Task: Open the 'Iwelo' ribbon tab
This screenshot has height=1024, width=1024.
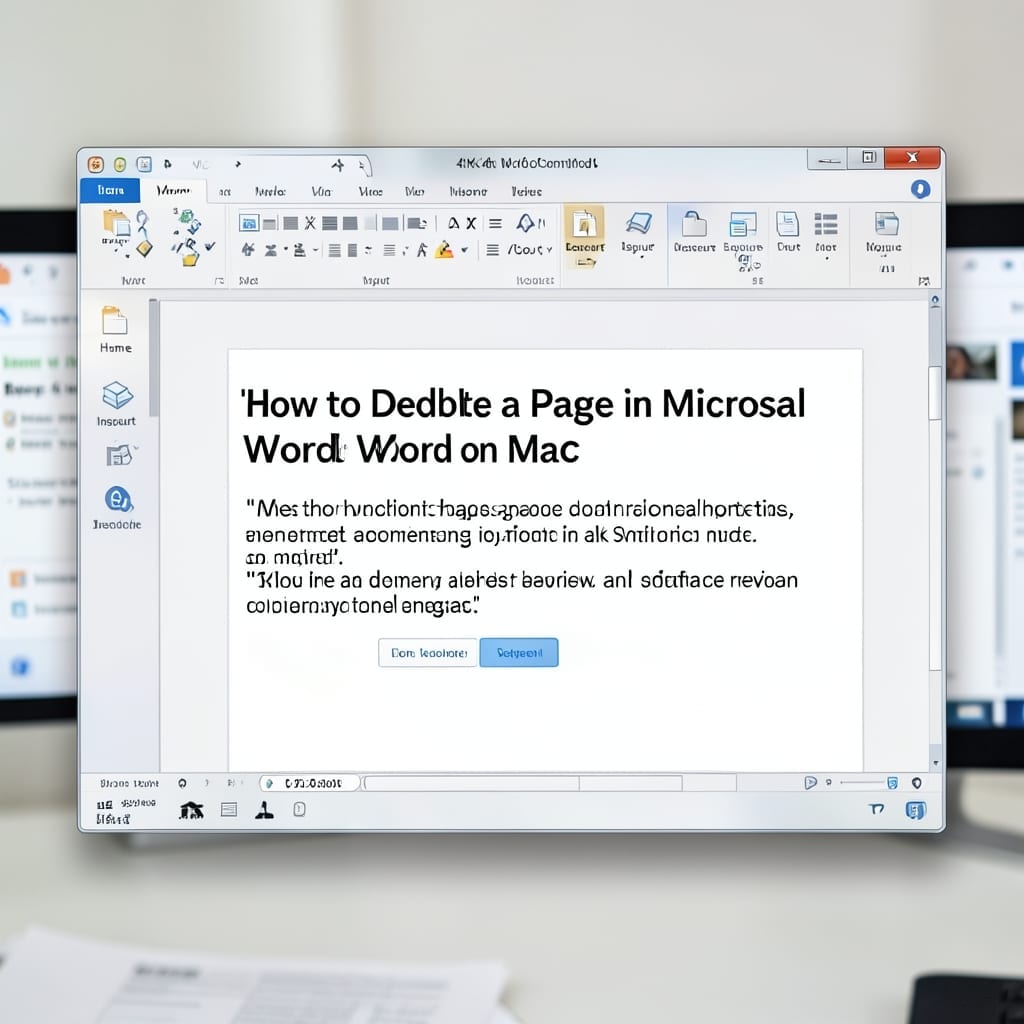Action: pos(270,191)
